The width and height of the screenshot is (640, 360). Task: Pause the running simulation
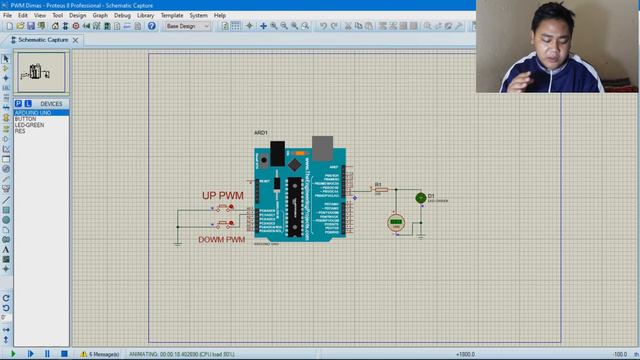click(47, 354)
